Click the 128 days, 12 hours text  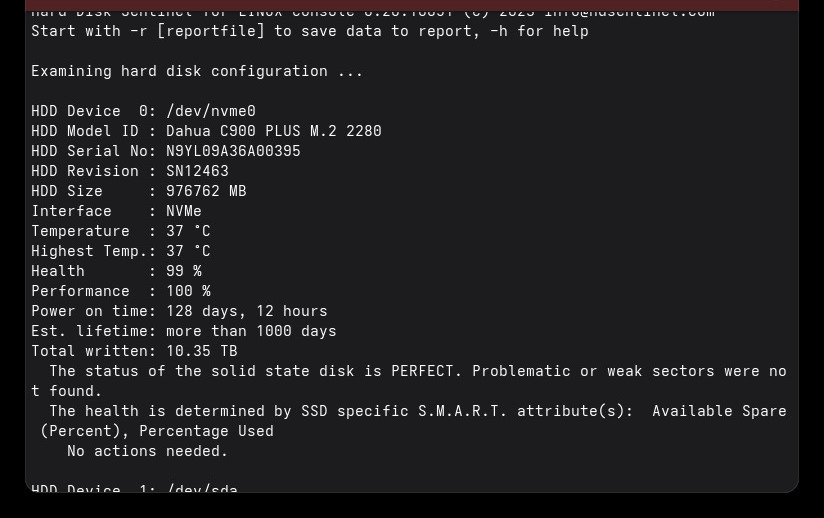(246, 311)
